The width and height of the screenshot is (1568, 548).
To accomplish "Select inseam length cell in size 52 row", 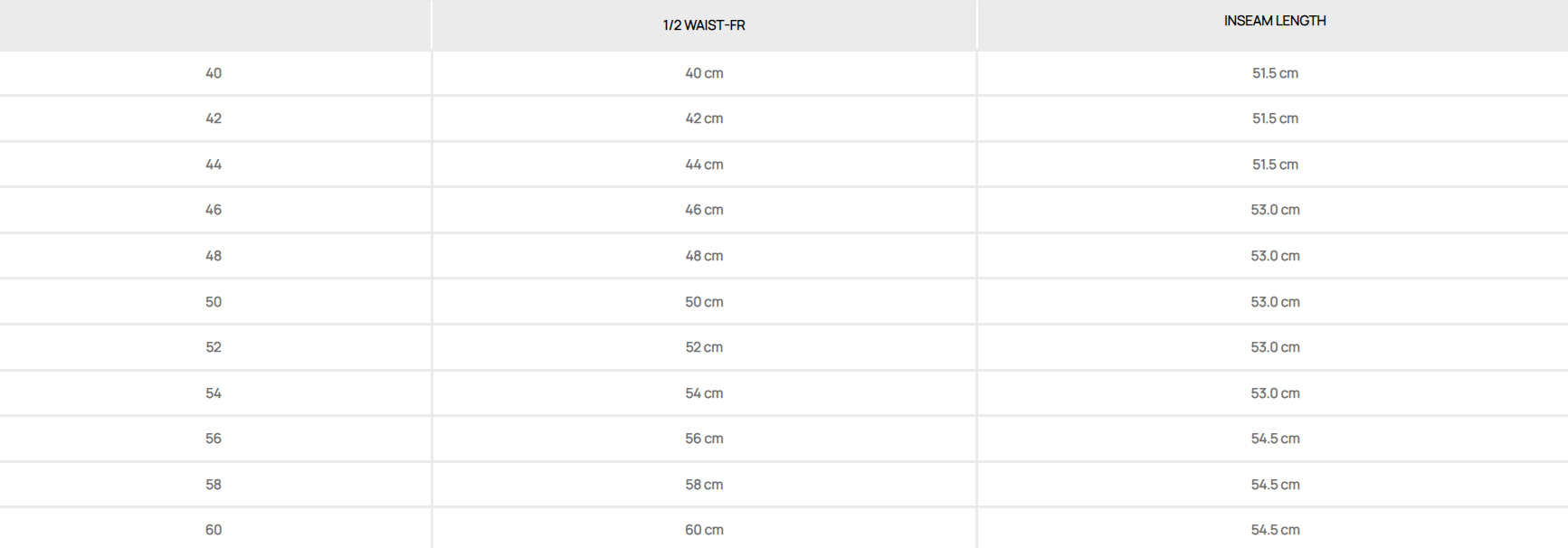I will [x=1275, y=347].
